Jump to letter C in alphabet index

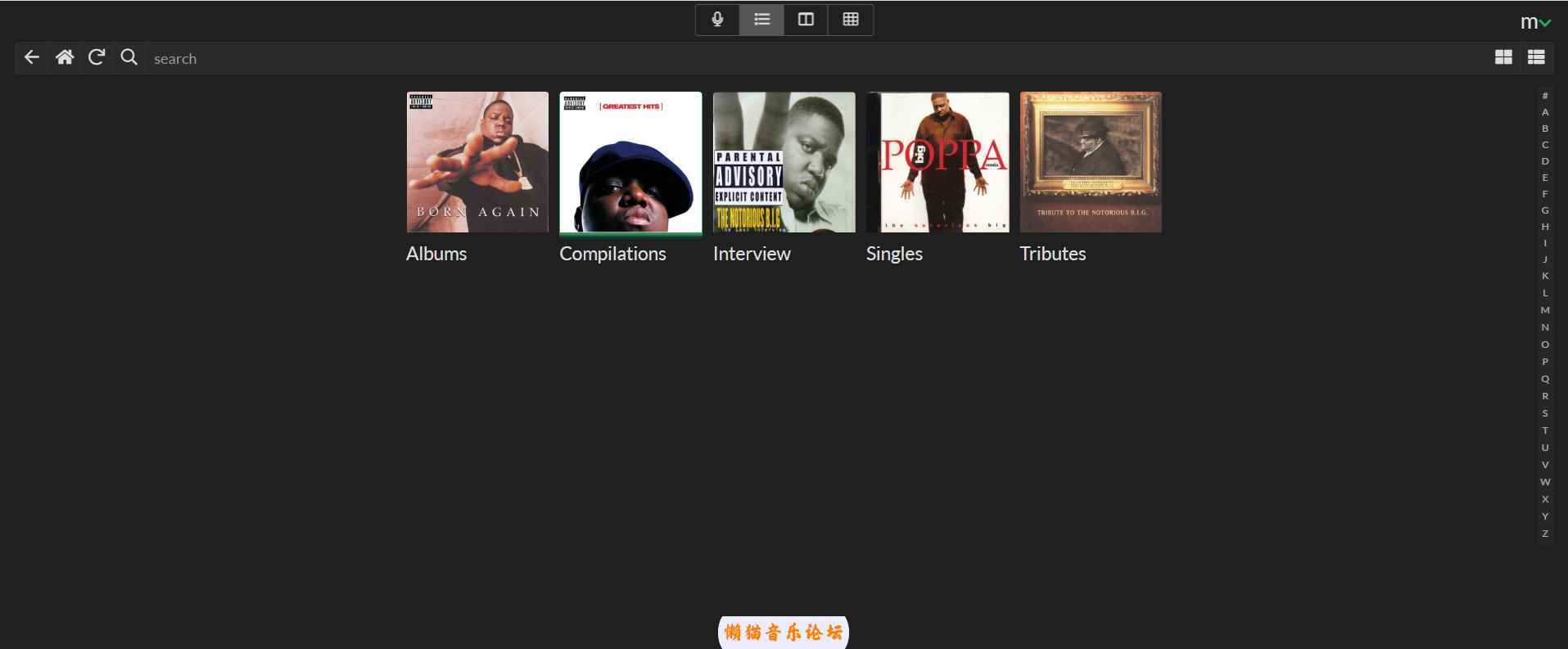point(1545,145)
